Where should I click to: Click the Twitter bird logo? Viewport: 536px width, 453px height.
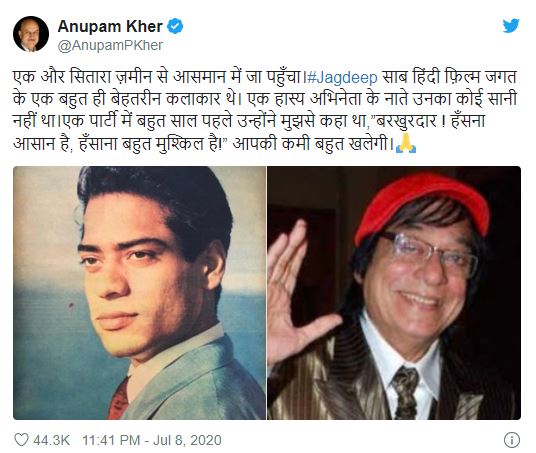pyautogui.click(x=511, y=26)
